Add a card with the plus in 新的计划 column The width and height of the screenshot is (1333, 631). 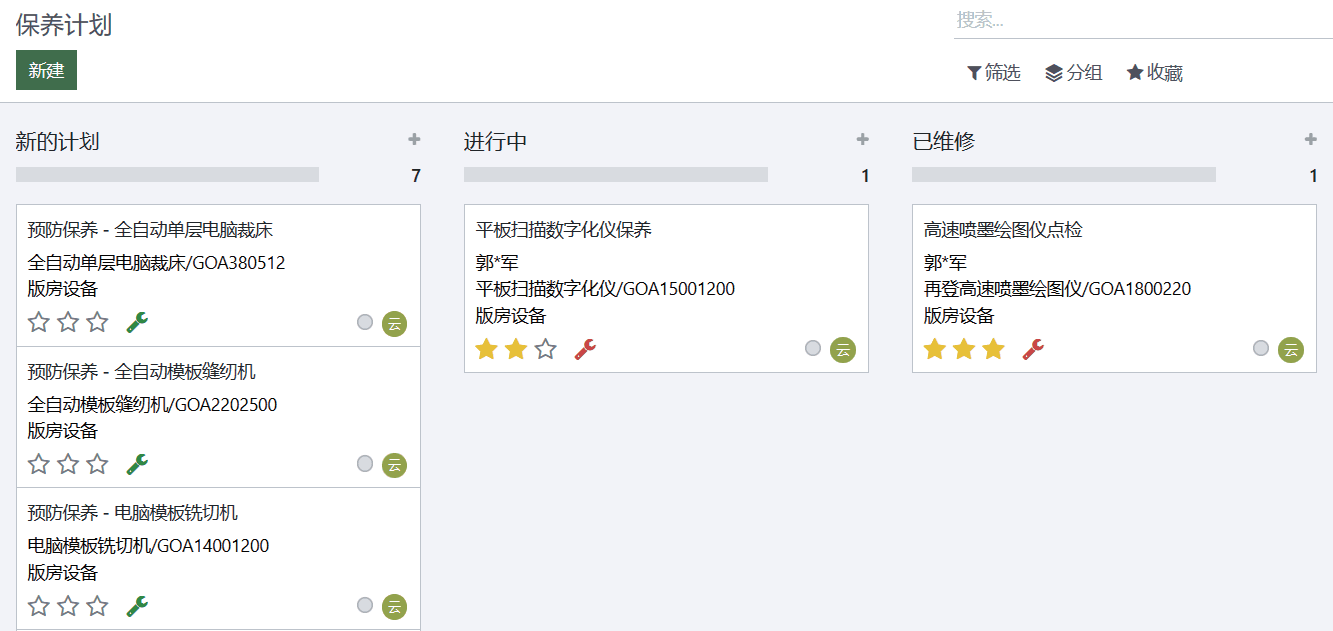(x=414, y=140)
